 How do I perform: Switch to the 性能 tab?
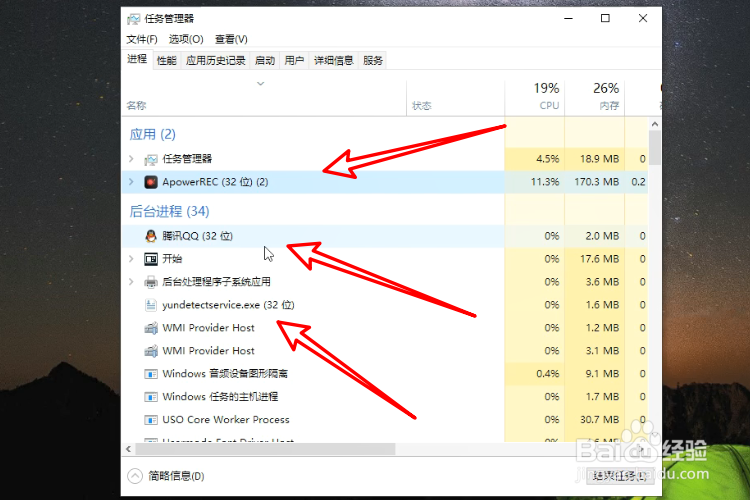coord(166,61)
